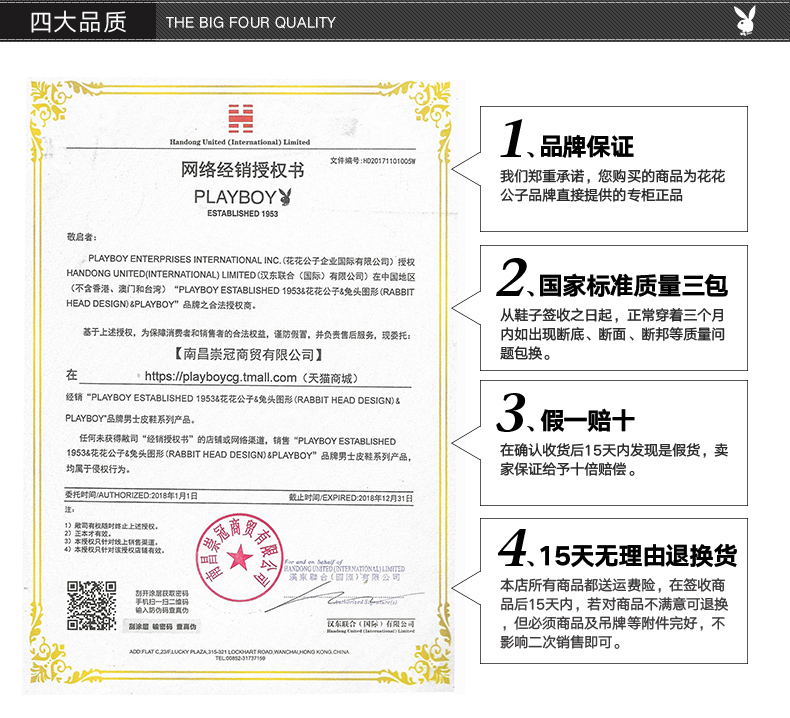Click the 'PLAYBOY' wordmark on certificate
The height and width of the screenshot is (718, 790).
point(236,197)
